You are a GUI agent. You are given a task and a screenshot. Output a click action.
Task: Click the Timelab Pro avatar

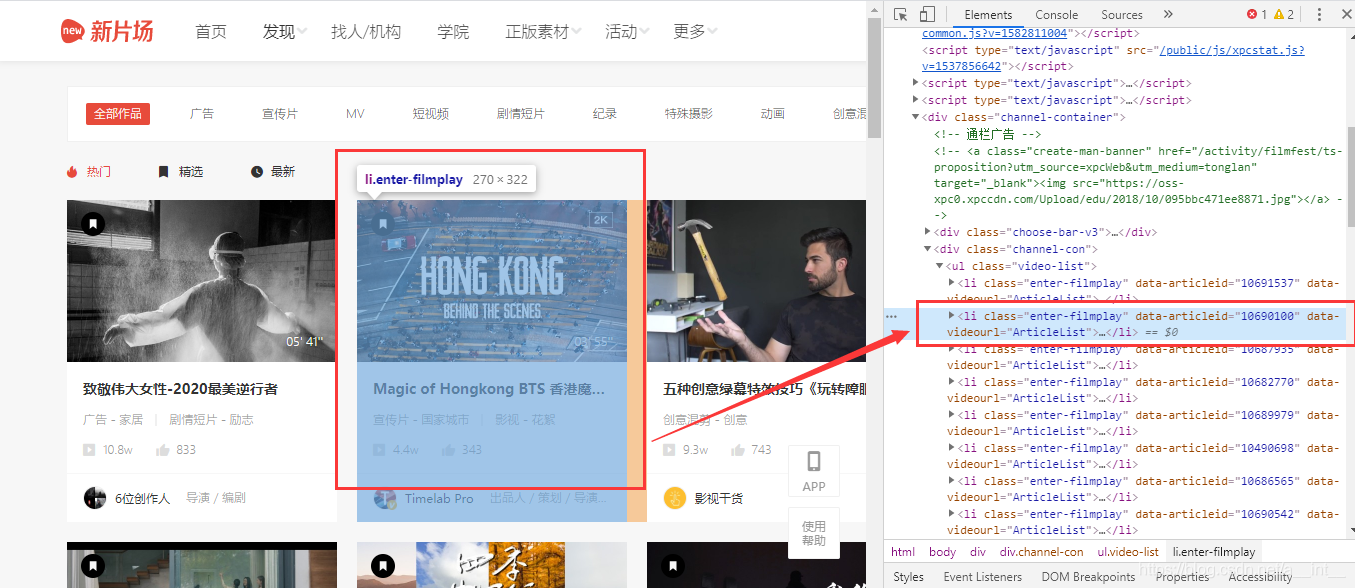385,498
